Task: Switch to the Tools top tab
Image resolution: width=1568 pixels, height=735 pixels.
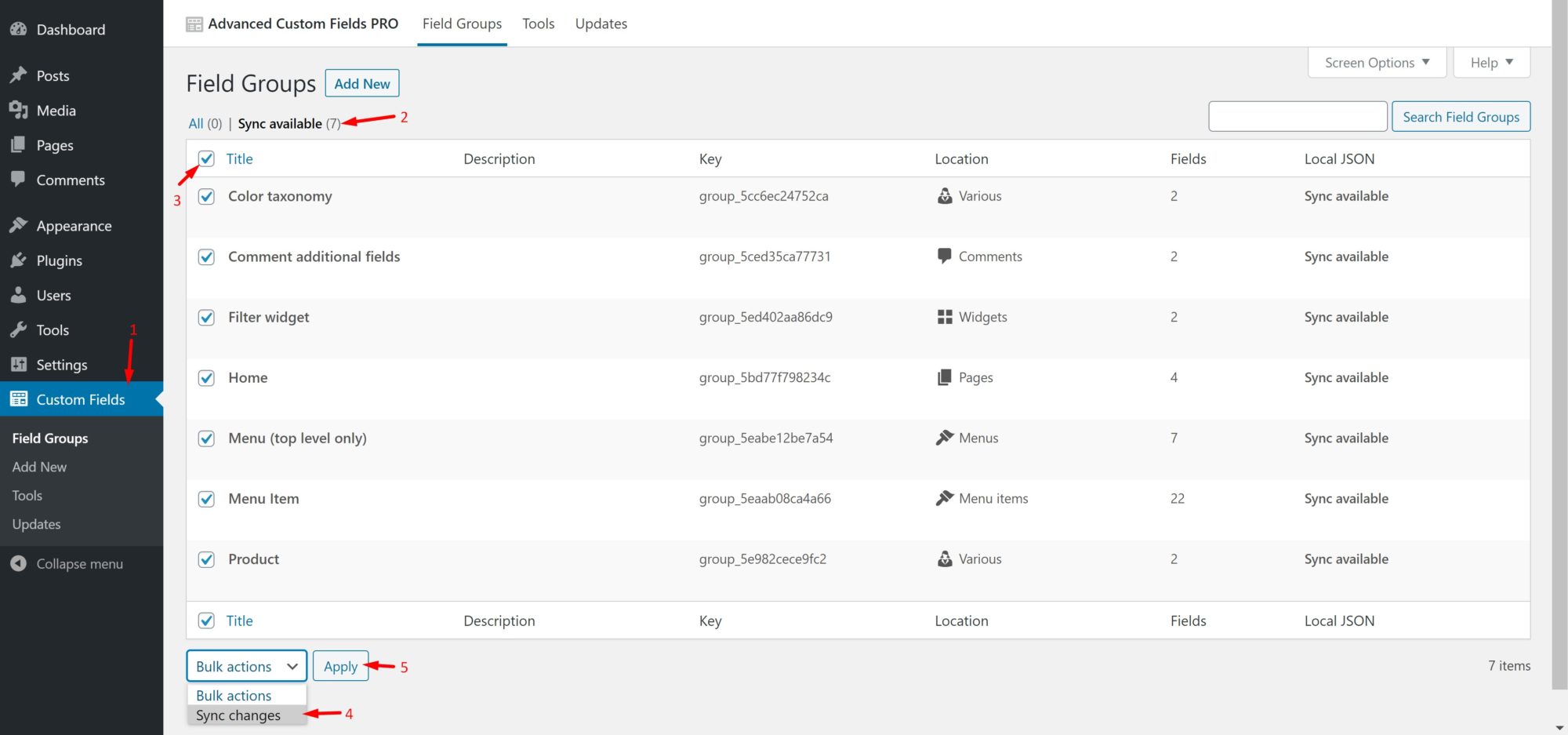Action: pos(539,24)
